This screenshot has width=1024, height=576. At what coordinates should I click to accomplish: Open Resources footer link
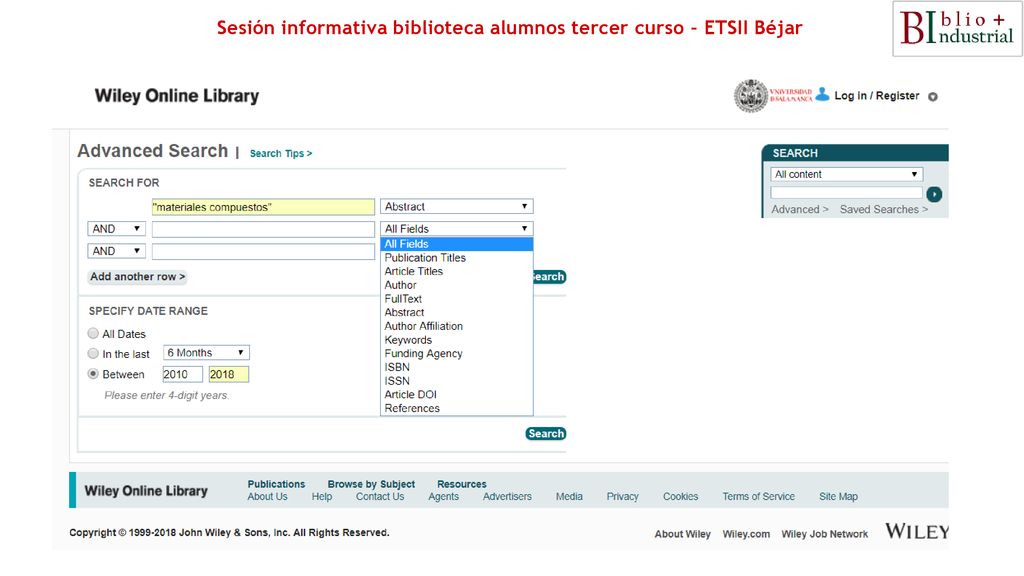tap(462, 484)
